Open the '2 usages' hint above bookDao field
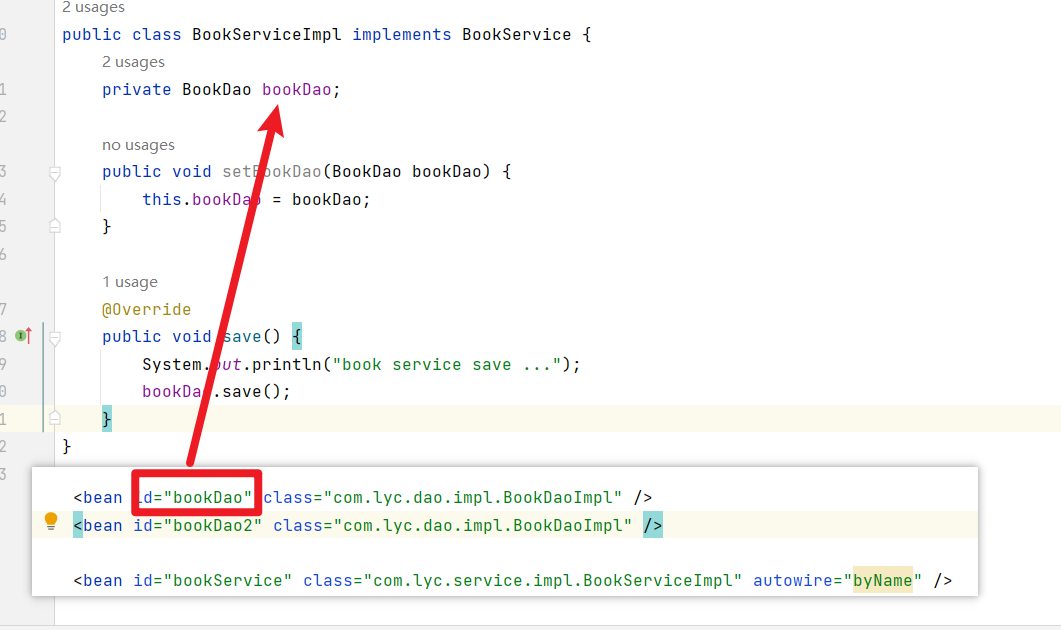Viewport: 1061px width, 630px height. click(133, 62)
